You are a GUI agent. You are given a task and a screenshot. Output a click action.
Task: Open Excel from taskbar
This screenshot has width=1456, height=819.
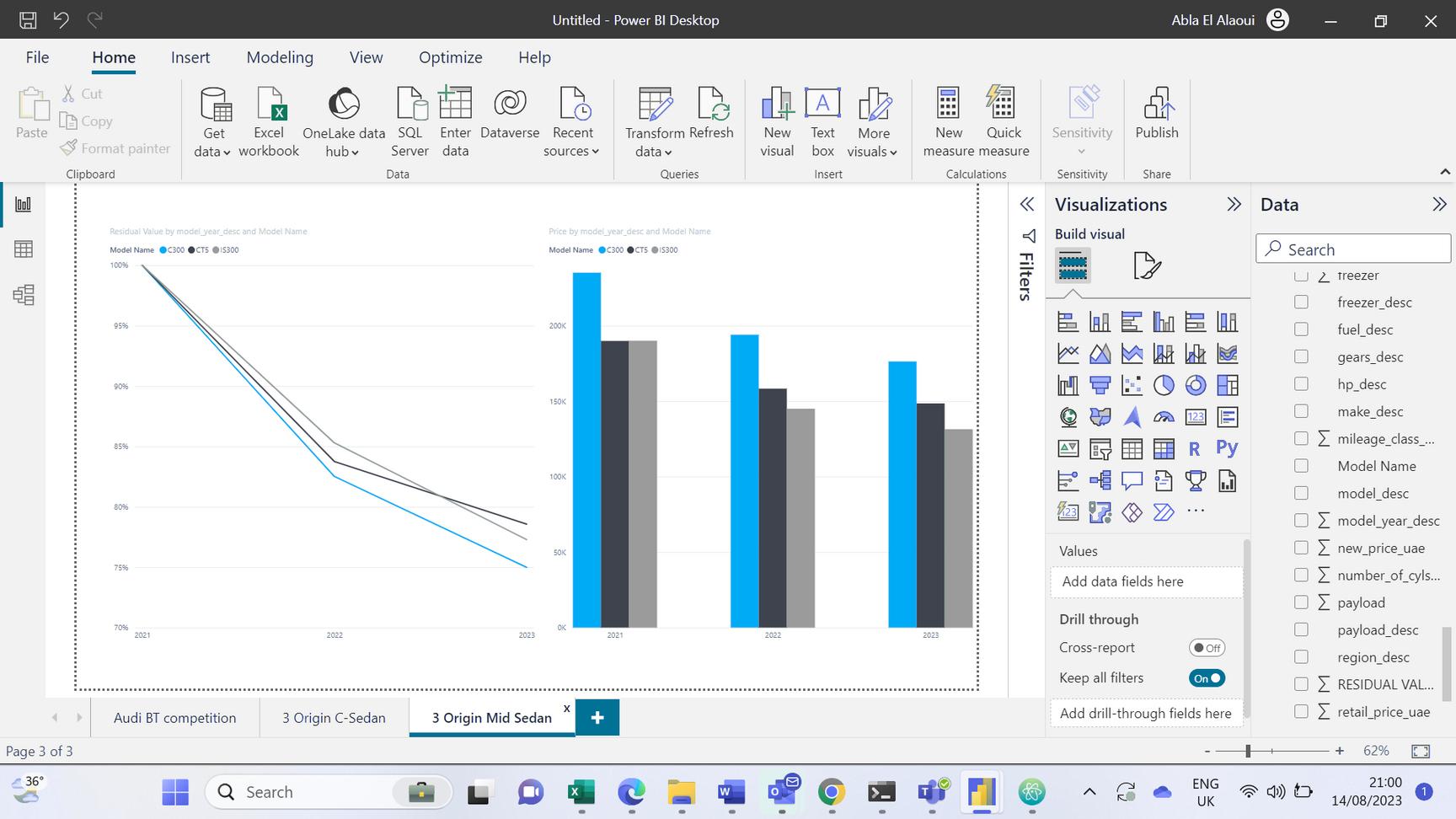pyautogui.click(x=581, y=792)
